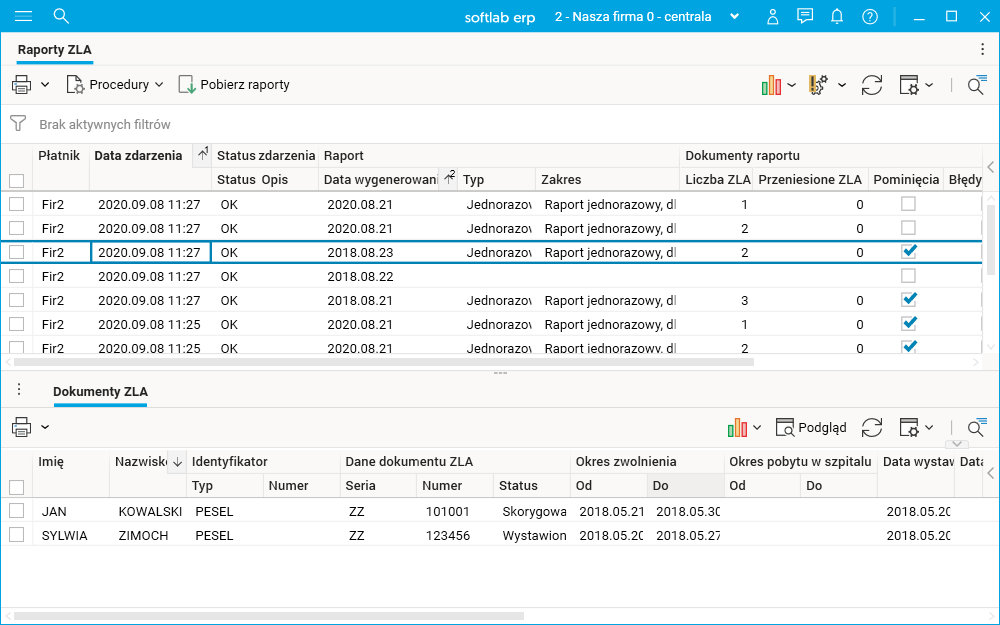Toggle Pominięcia checkbox in selected 2018.08.23 row
1000x625 pixels.
pyautogui.click(x=909, y=252)
